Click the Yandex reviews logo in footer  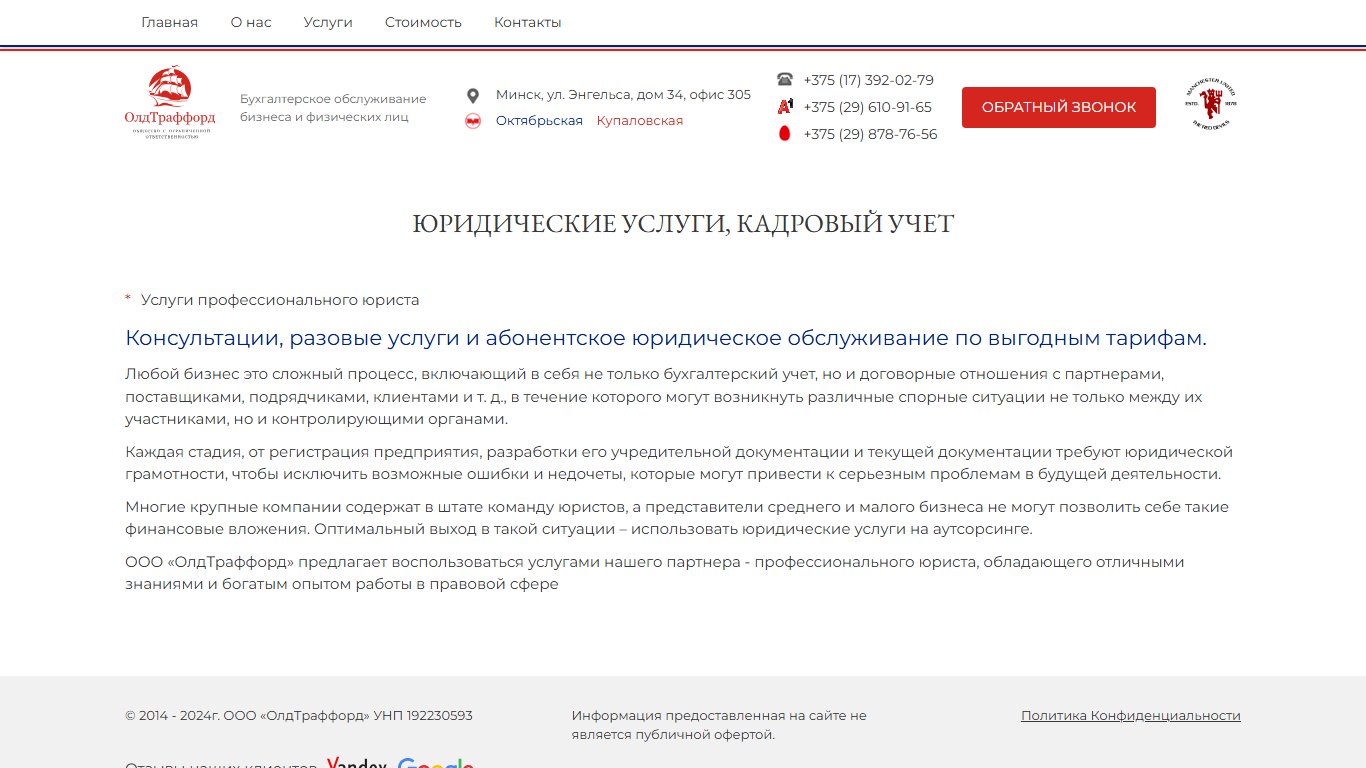[357, 763]
